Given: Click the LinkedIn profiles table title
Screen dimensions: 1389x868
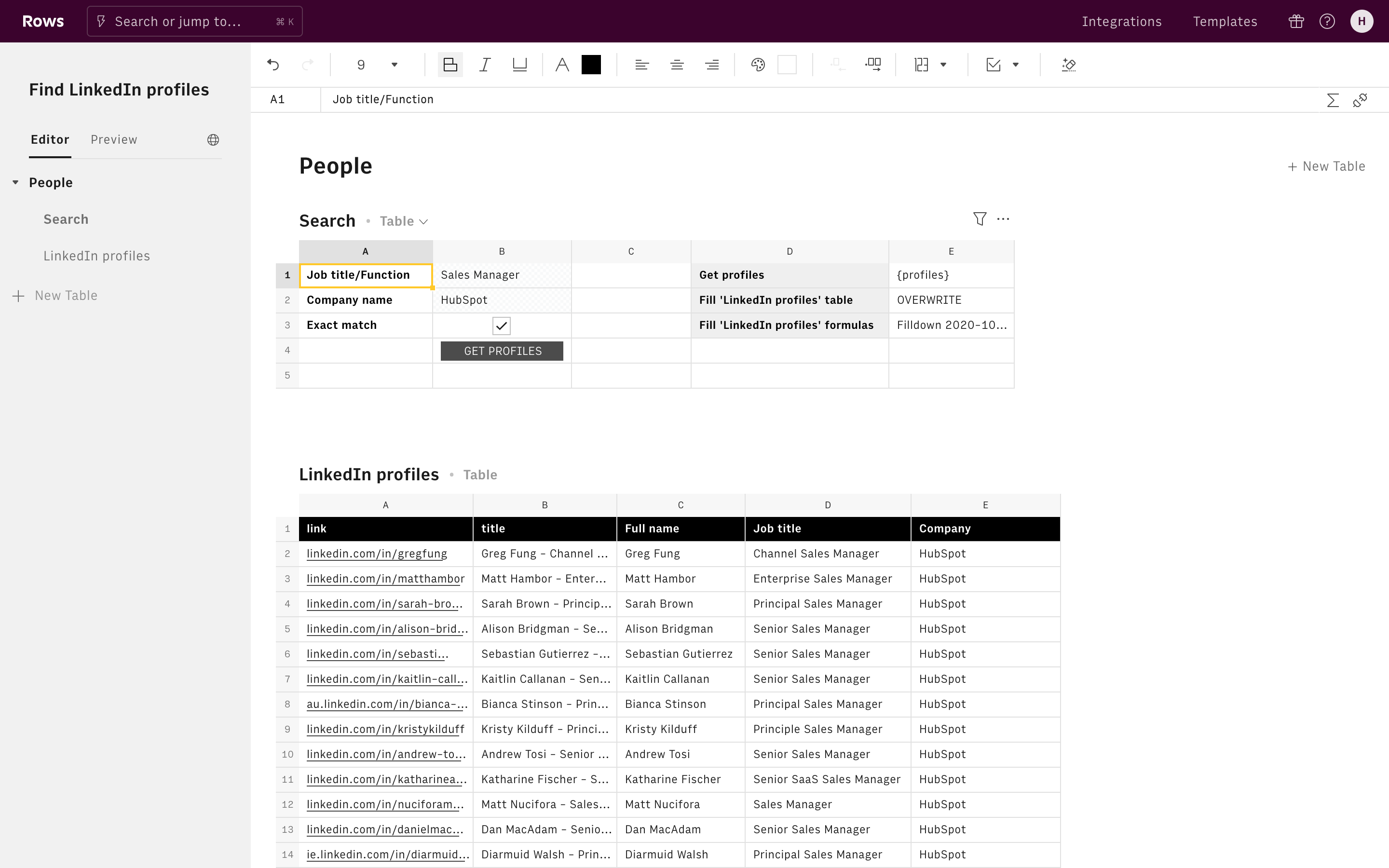Looking at the screenshot, I should (369, 475).
